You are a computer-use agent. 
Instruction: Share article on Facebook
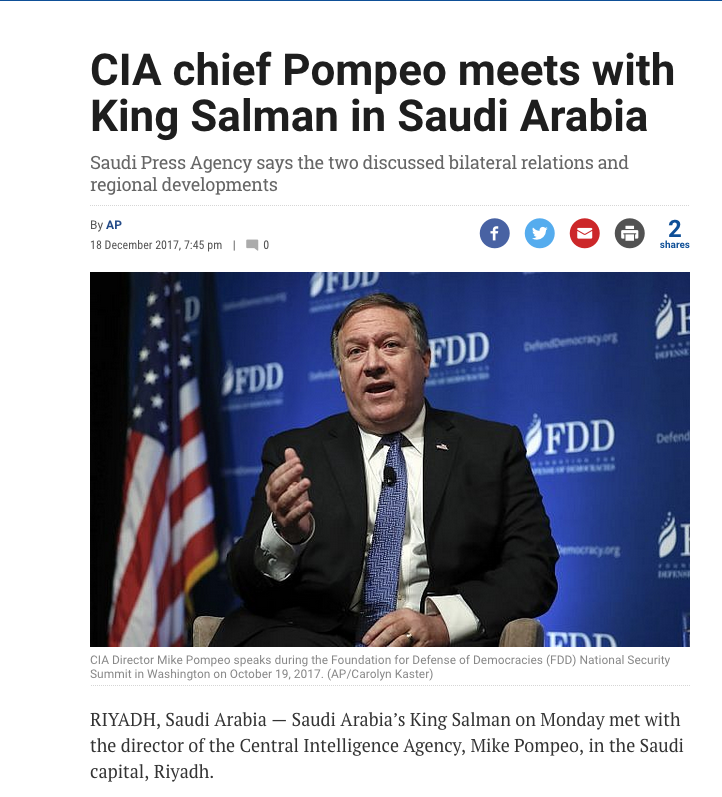(x=495, y=234)
